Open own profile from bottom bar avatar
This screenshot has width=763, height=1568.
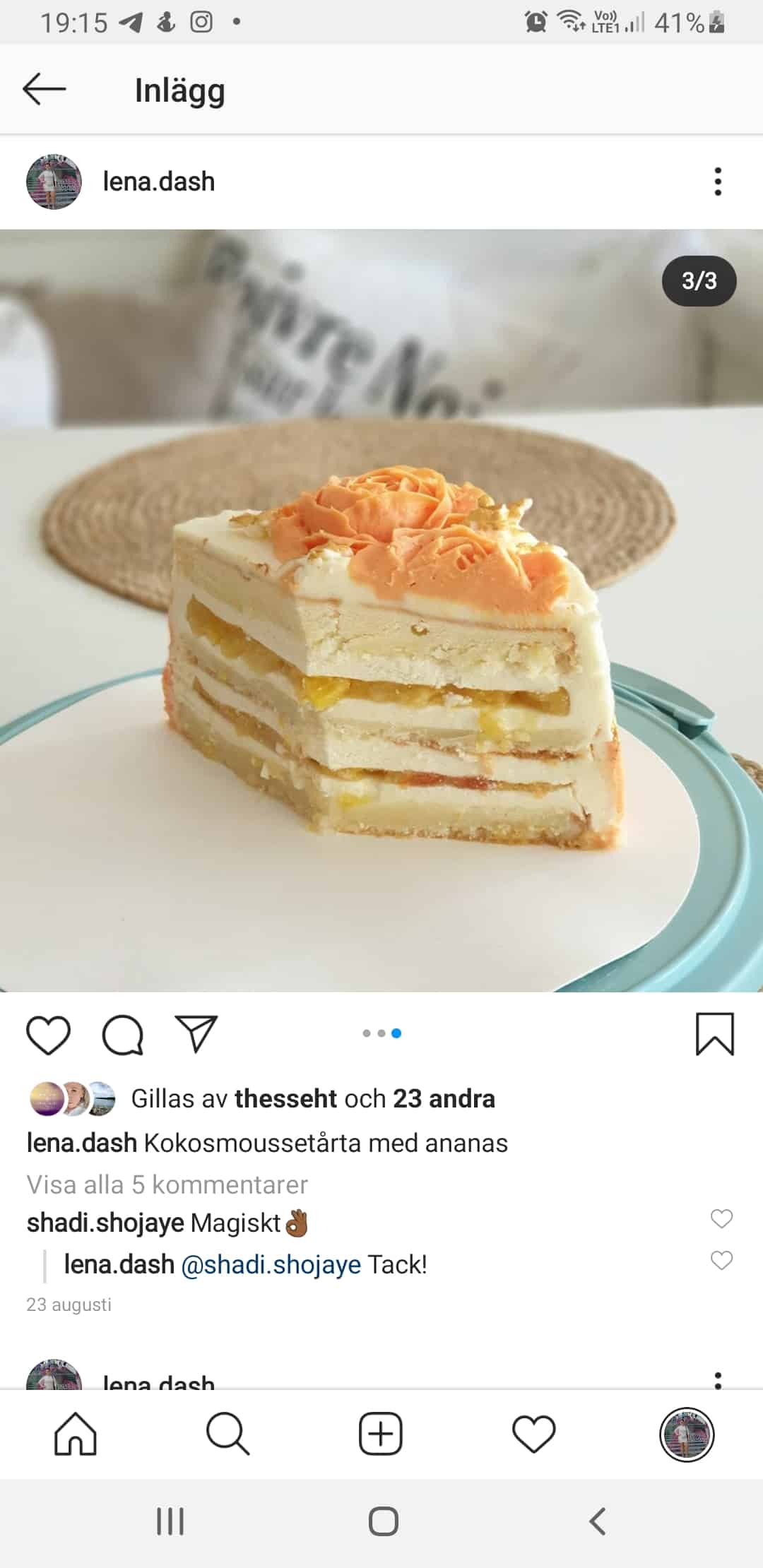(687, 1435)
